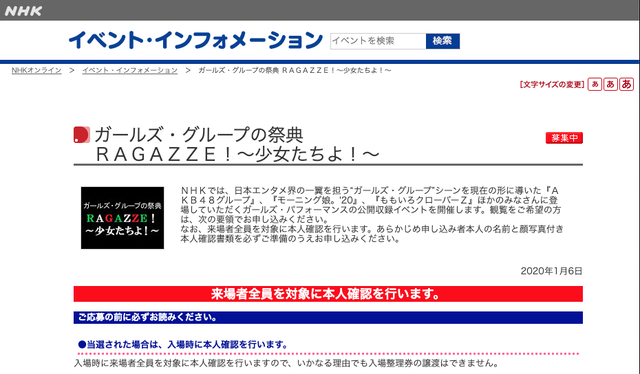Click the red 来場者全員を対象に本人確認を行います banner
This screenshot has height=374, width=640.
(328, 294)
